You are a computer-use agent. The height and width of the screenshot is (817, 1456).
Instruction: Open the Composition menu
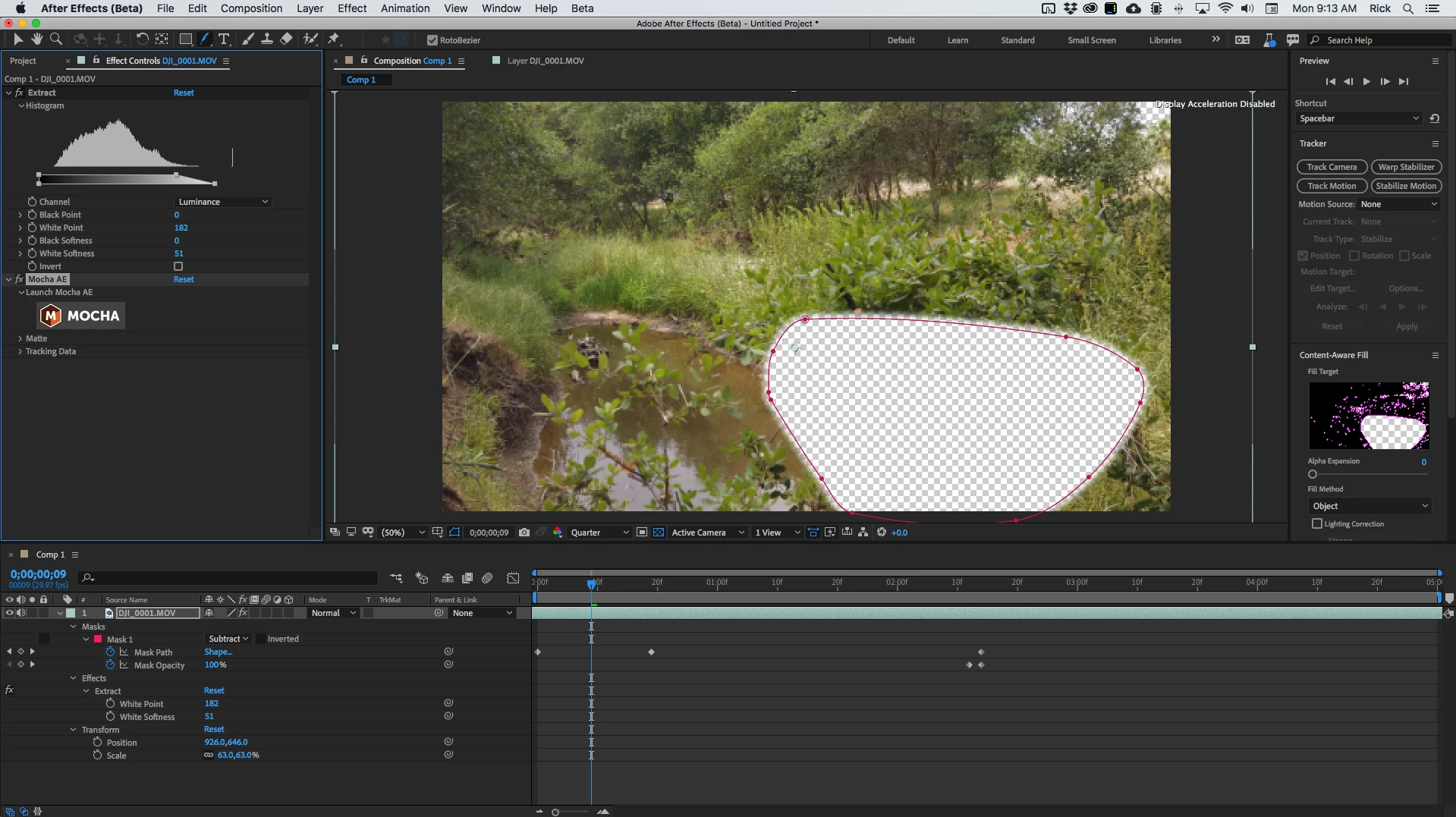(x=251, y=8)
